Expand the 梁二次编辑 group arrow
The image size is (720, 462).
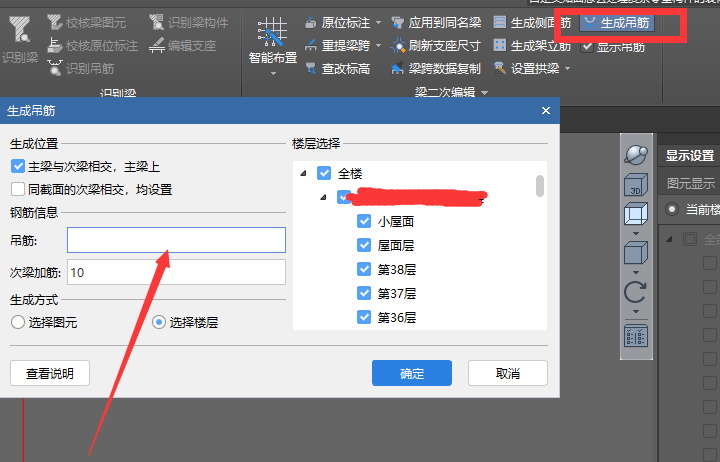484,93
